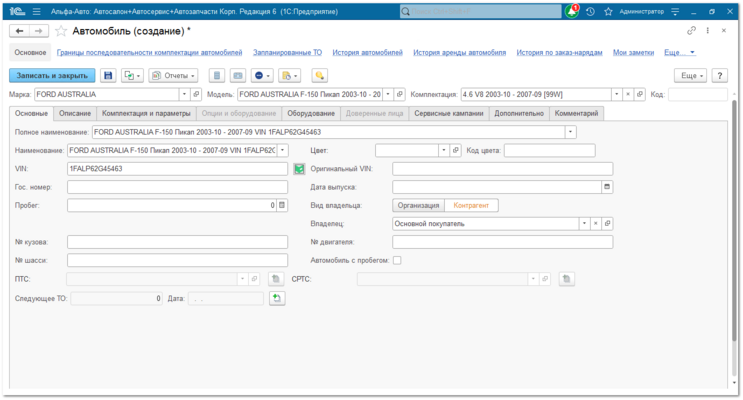Add this form to favorites star
The width and height of the screenshot is (743, 400).
click(61, 31)
